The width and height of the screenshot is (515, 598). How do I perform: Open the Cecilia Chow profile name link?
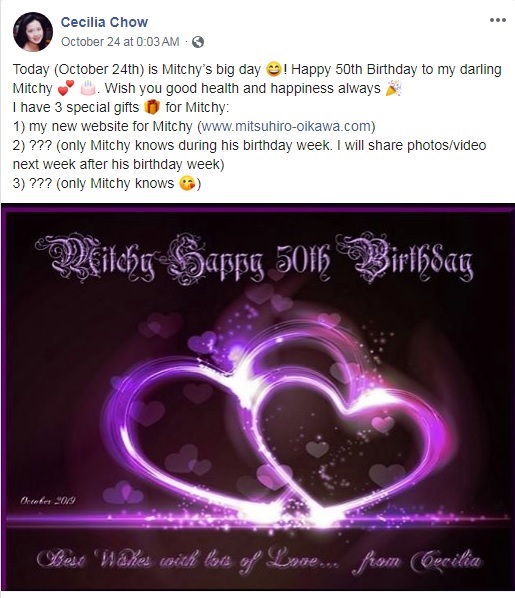click(x=104, y=22)
